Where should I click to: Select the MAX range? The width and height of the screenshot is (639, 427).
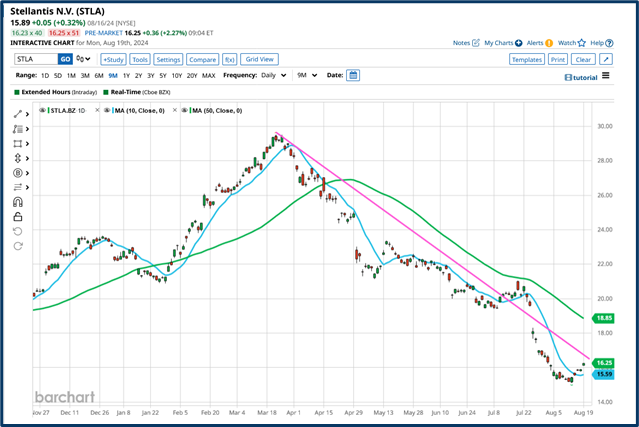pos(208,75)
